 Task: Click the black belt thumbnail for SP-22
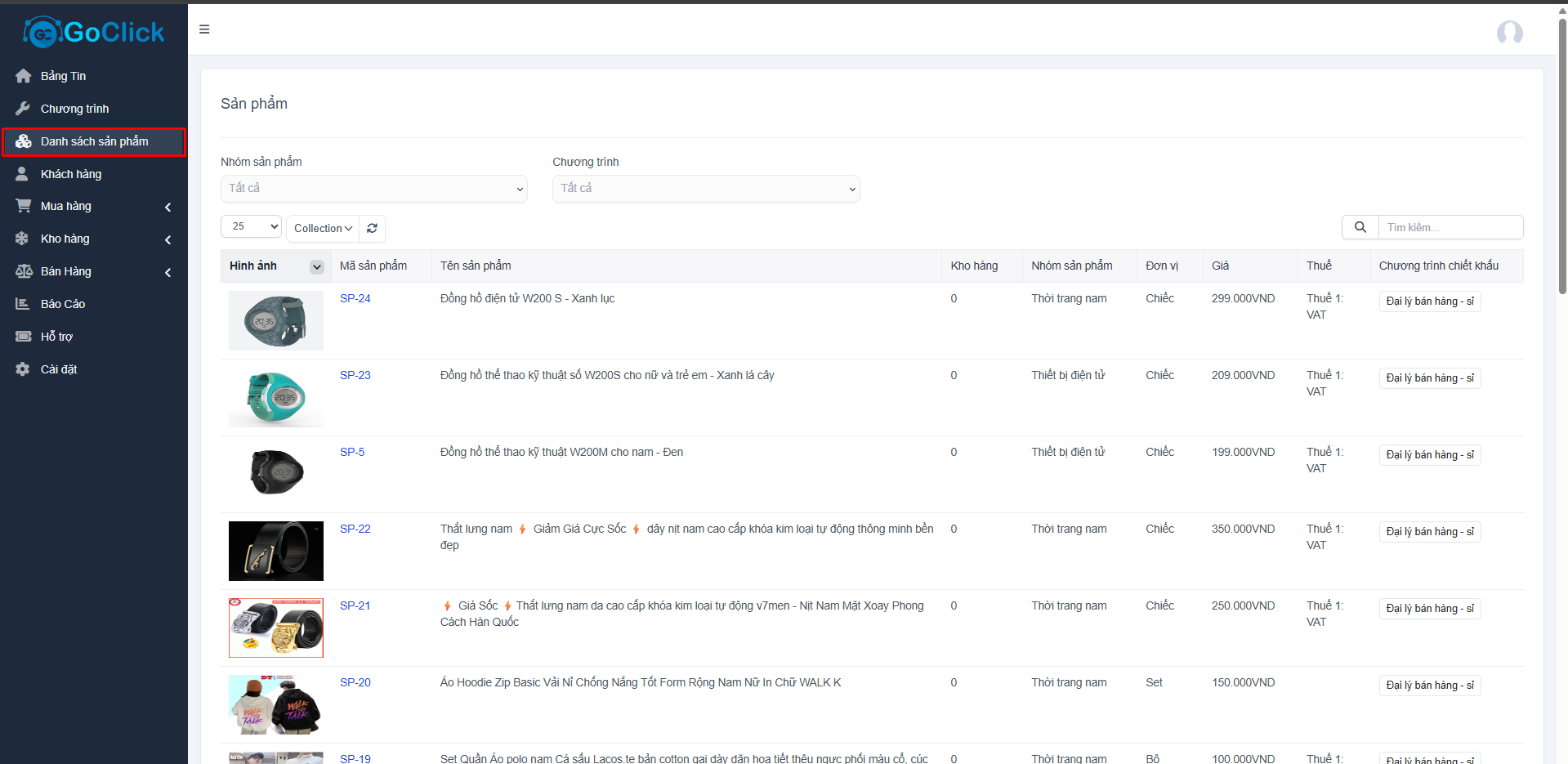(x=276, y=551)
